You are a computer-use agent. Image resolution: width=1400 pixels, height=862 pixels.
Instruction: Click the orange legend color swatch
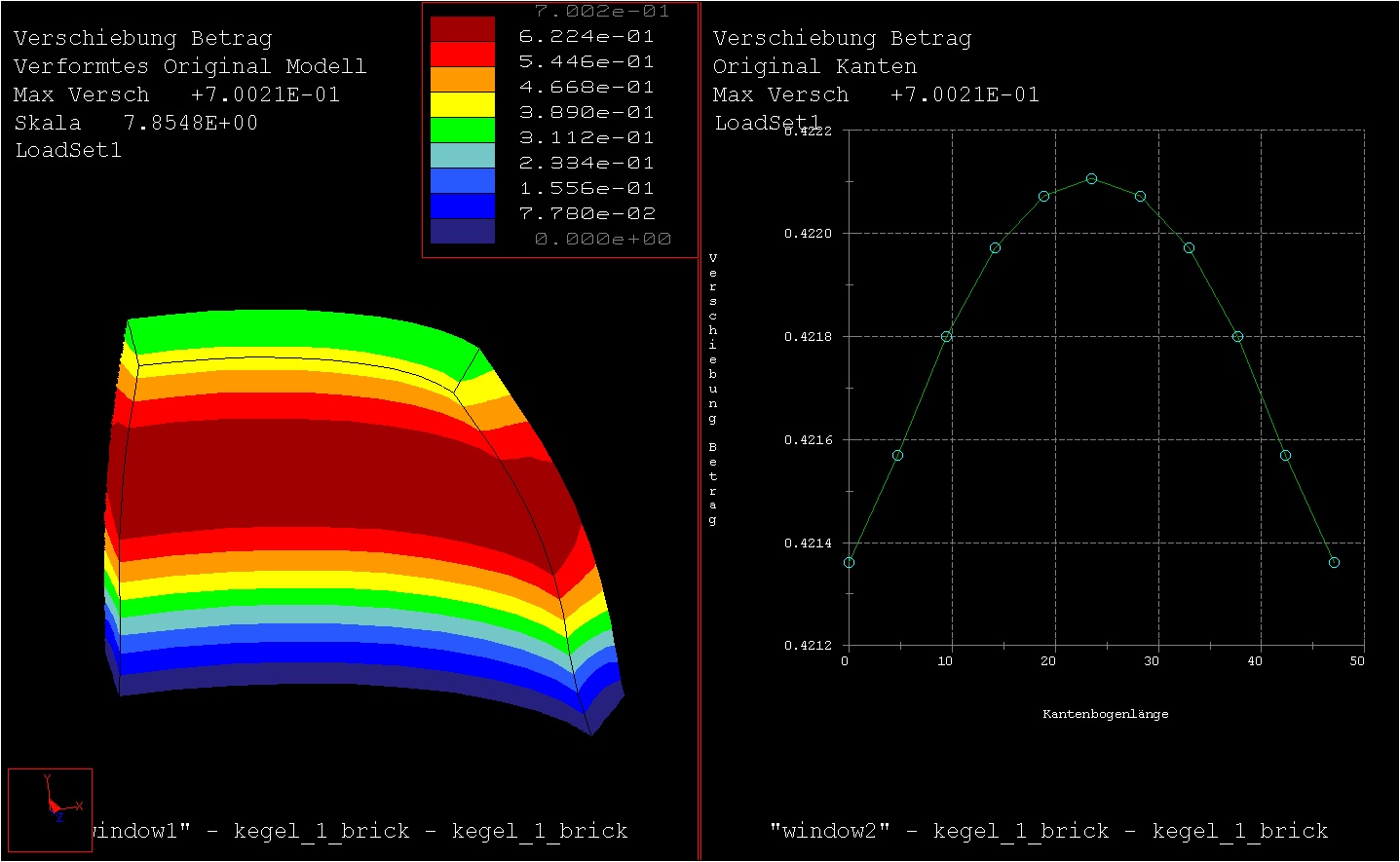coord(463,80)
